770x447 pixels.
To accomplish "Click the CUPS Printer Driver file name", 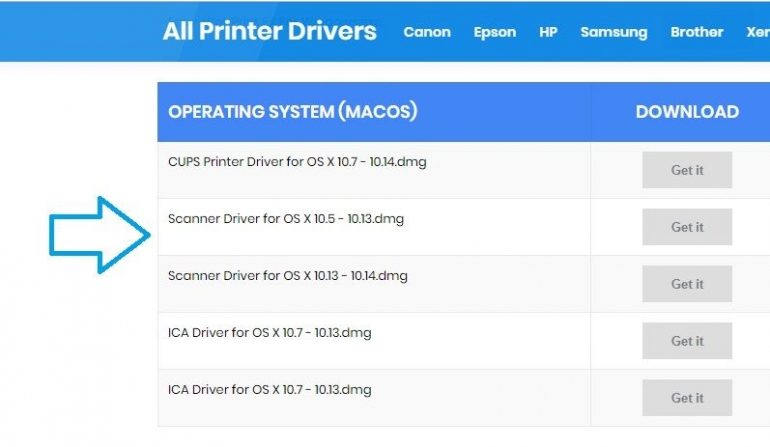I will pyautogui.click(x=297, y=162).
